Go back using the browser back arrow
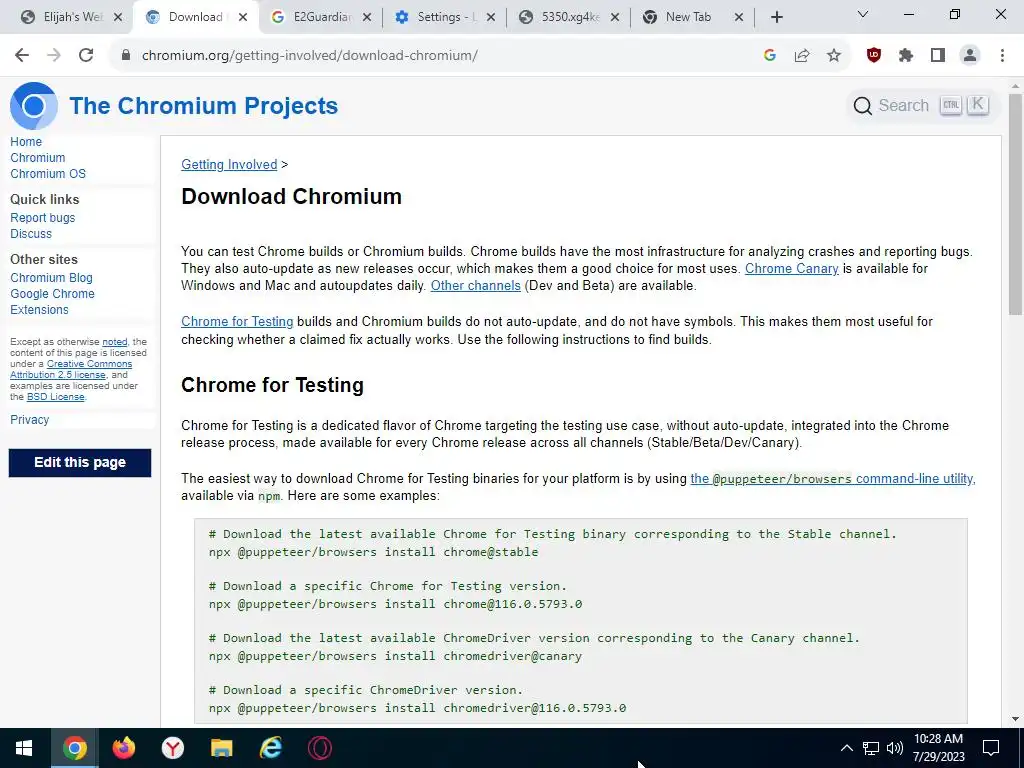This screenshot has width=1024, height=768. click(22, 56)
